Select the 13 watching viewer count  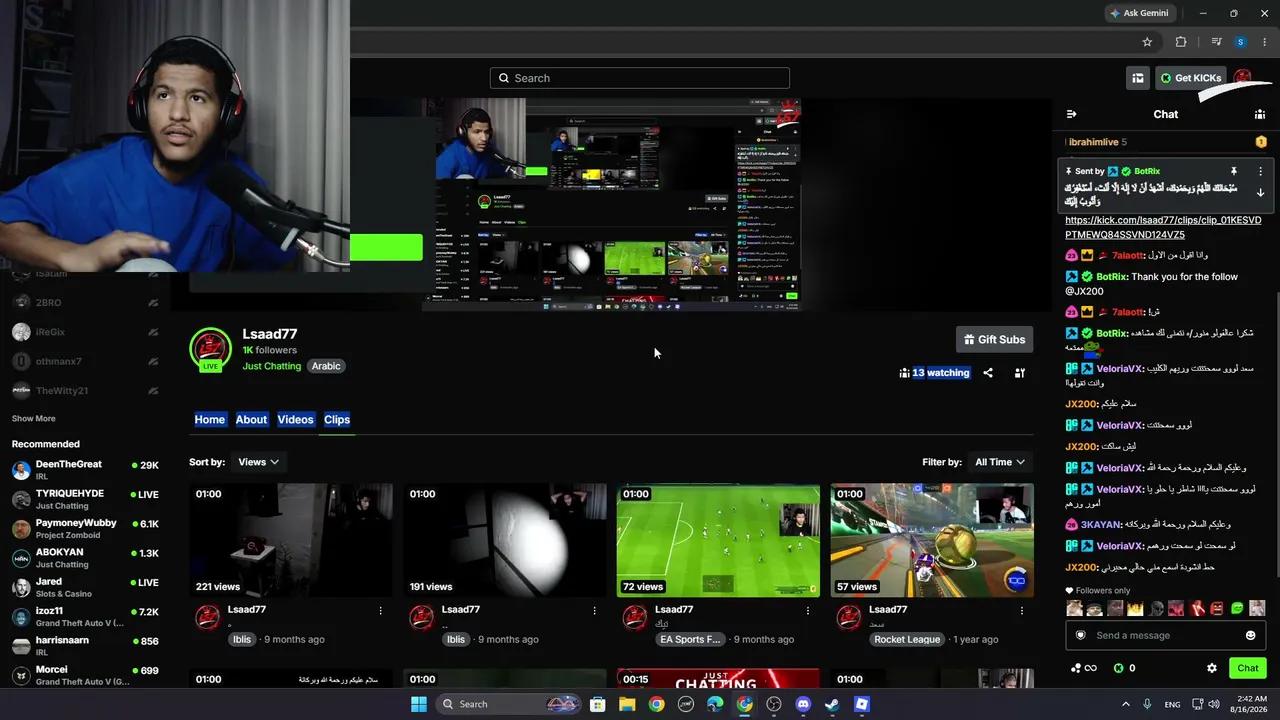pos(935,373)
